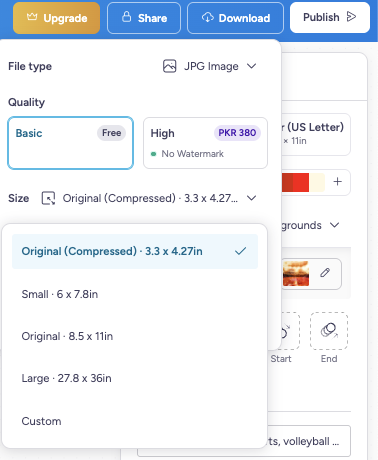Click the Download button
This screenshot has width=378, height=460.
coord(236,18)
